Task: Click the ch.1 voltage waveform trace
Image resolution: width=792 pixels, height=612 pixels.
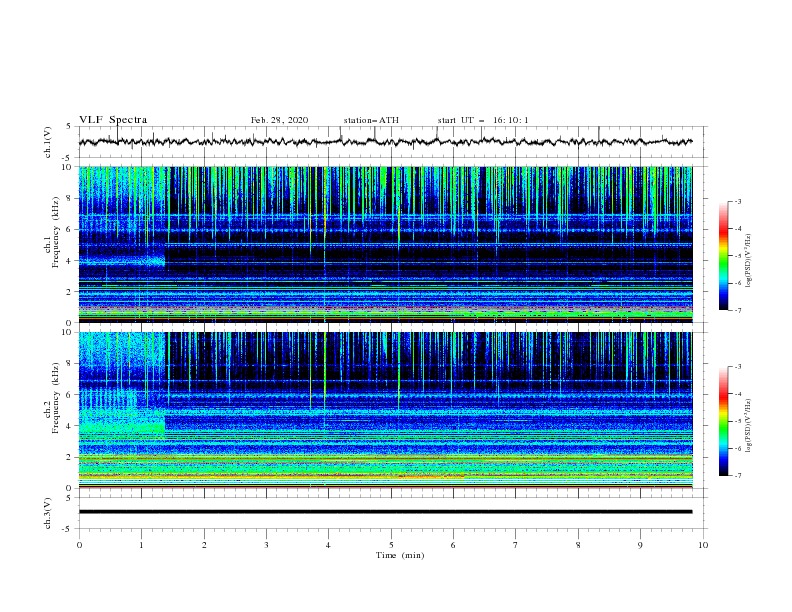Action: click(385, 142)
